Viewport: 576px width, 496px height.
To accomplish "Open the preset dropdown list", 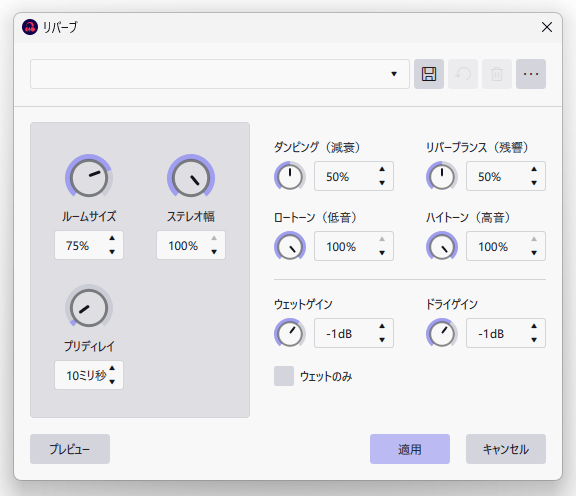I will coord(220,74).
